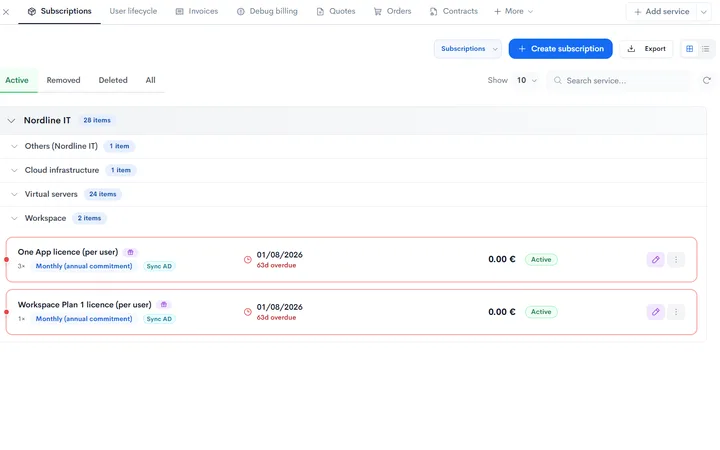Screen dimensions: 720x450
Task: Switch to list view layout icon
Action: [x=706, y=49]
